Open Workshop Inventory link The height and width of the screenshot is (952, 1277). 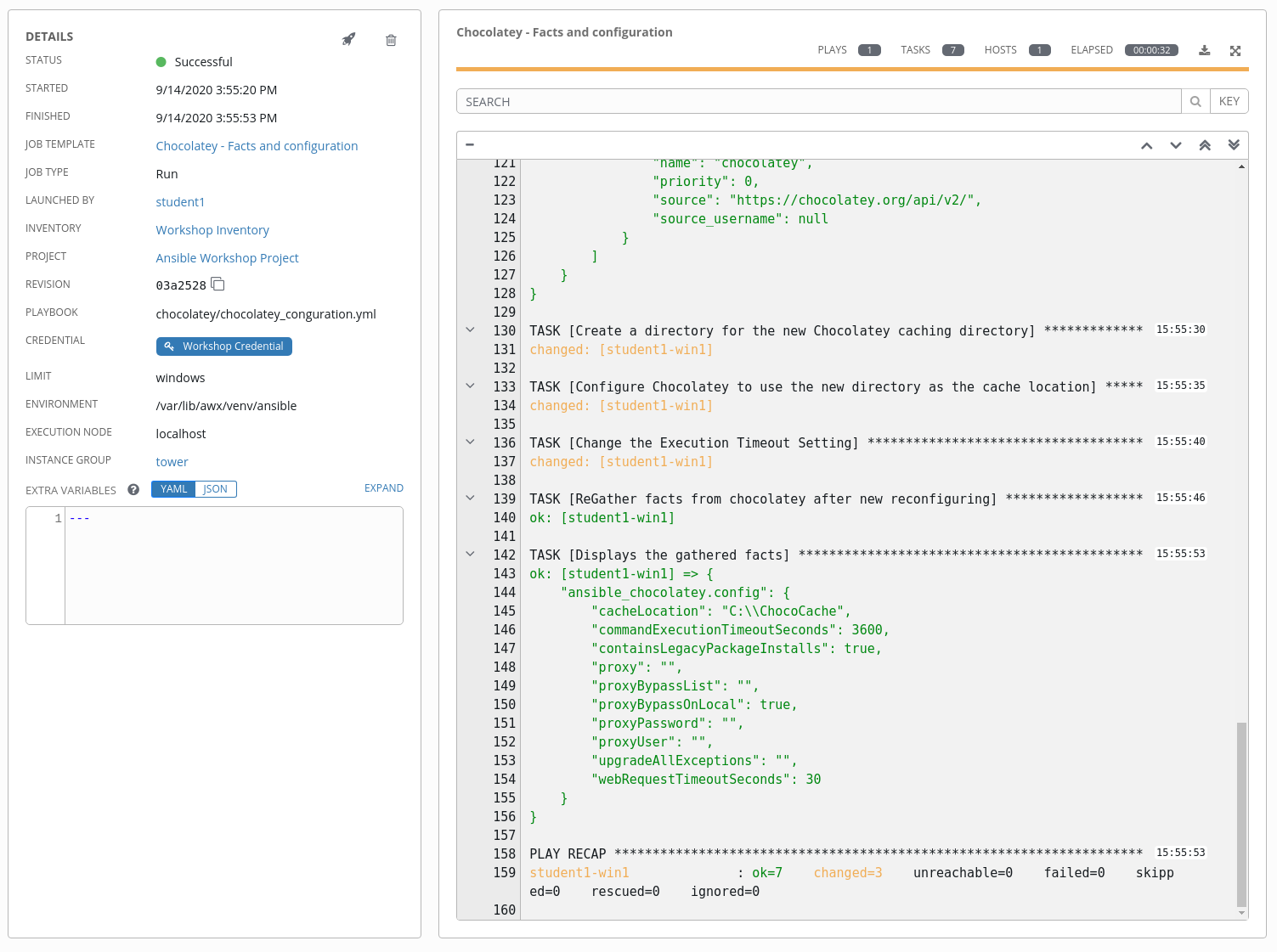[212, 230]
